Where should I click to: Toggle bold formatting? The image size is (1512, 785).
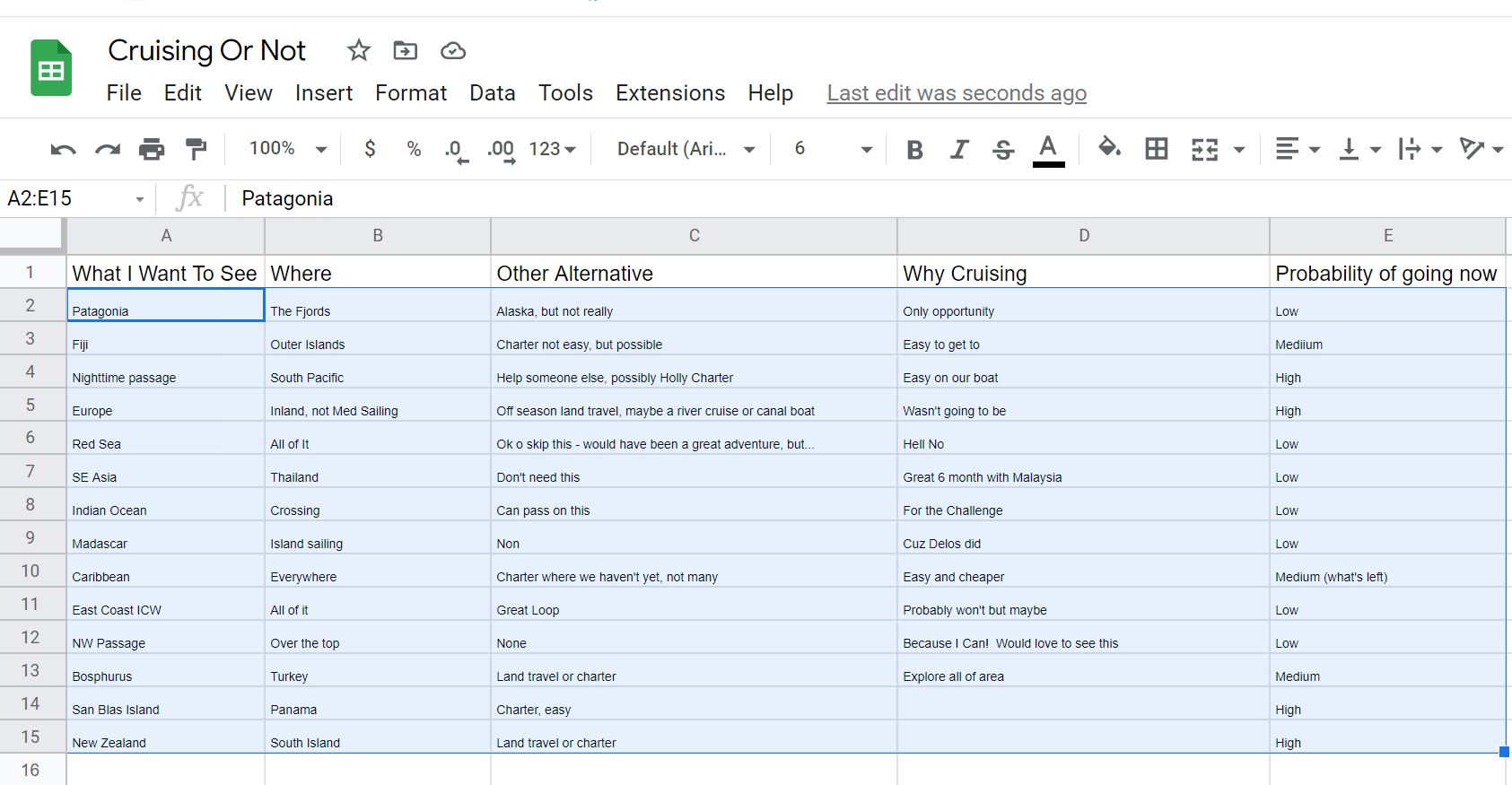tap(914, 149)
